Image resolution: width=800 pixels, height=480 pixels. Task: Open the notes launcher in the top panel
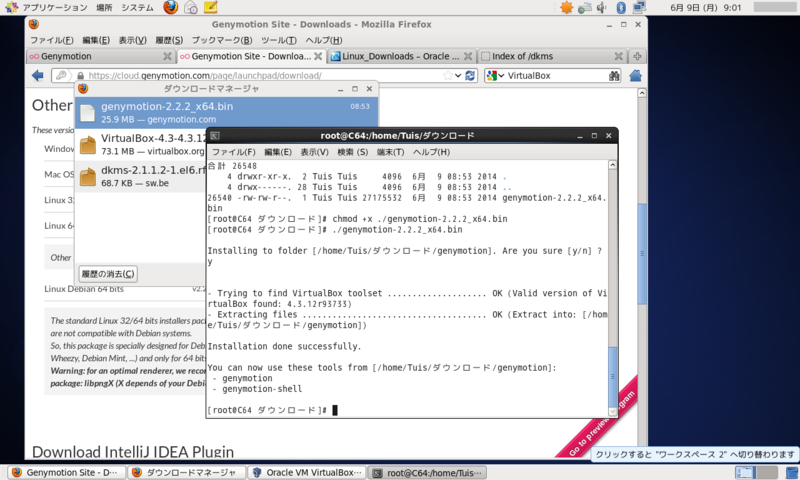tap(210, 7)
